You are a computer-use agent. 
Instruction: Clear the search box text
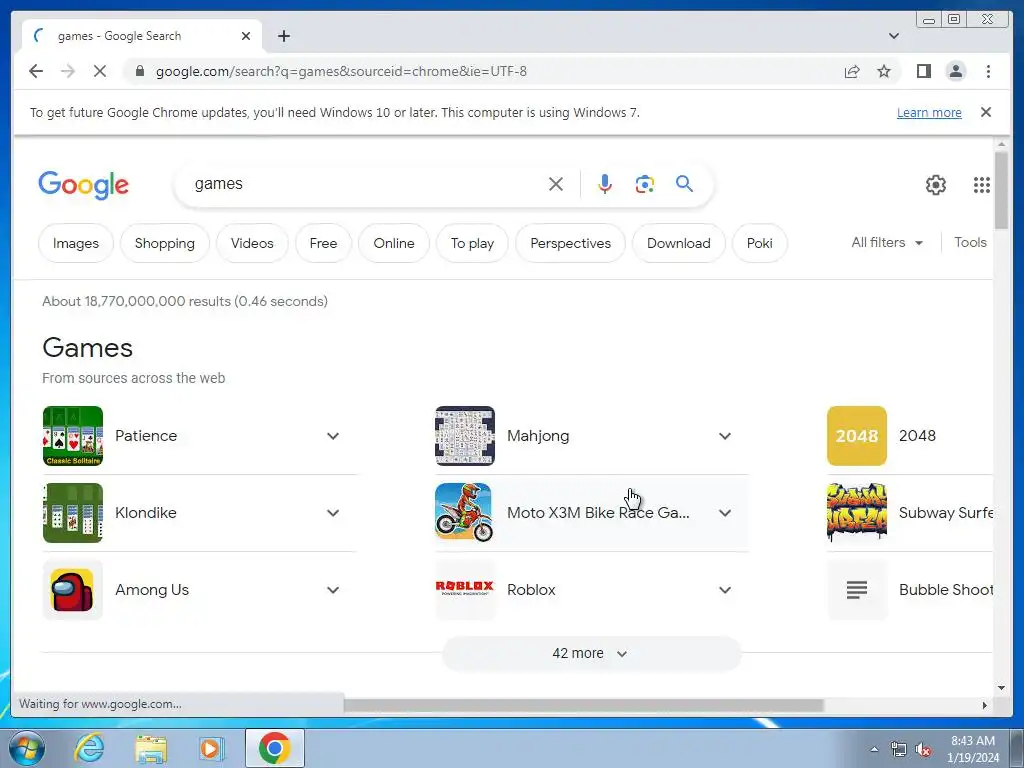point(556,184)
